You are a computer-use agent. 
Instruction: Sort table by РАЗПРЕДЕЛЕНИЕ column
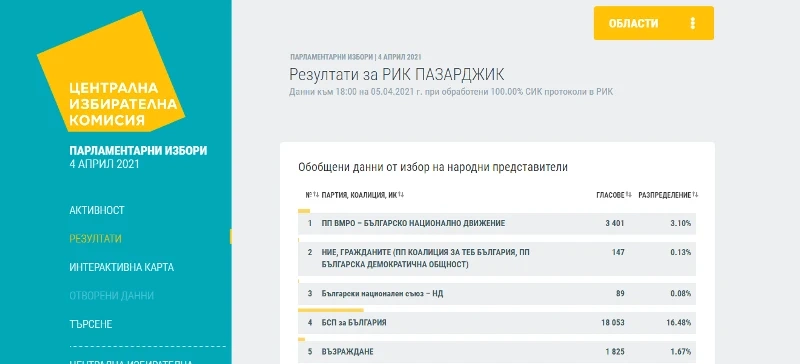668,195
